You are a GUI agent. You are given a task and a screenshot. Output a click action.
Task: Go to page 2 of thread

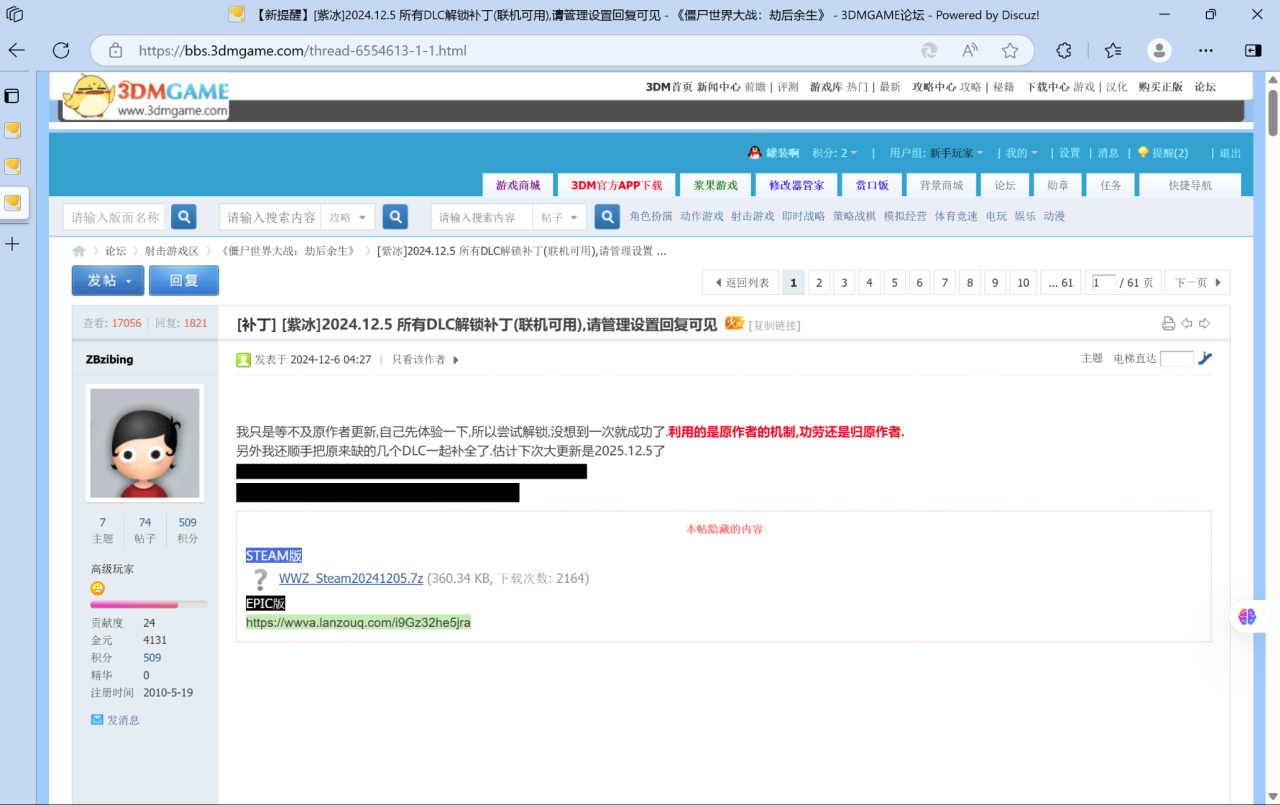[819, 283]
